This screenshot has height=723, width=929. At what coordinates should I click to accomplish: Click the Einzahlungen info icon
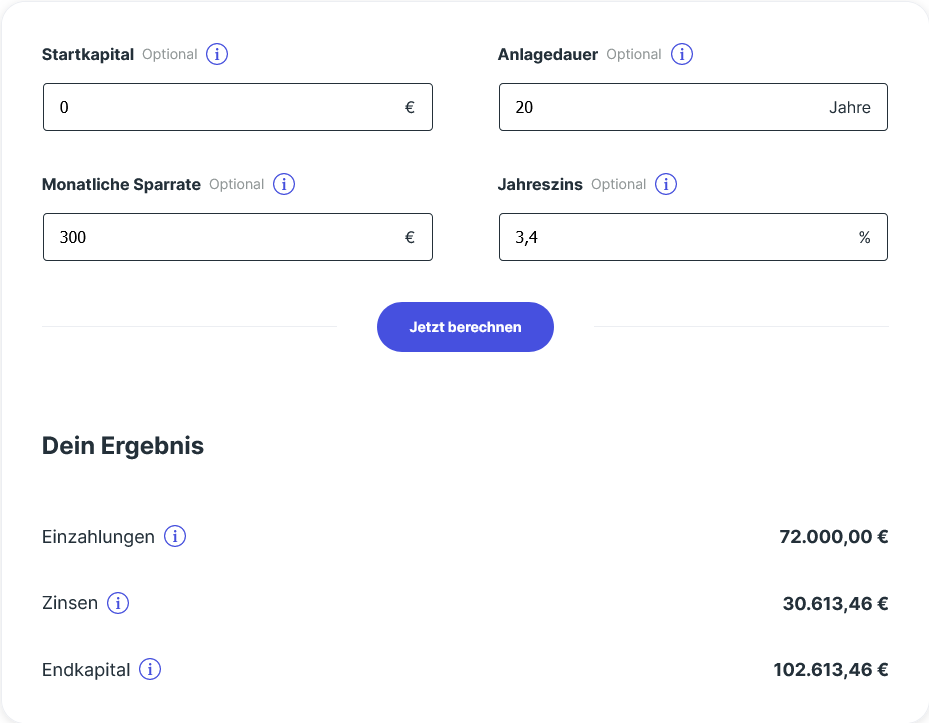[175, 537]
